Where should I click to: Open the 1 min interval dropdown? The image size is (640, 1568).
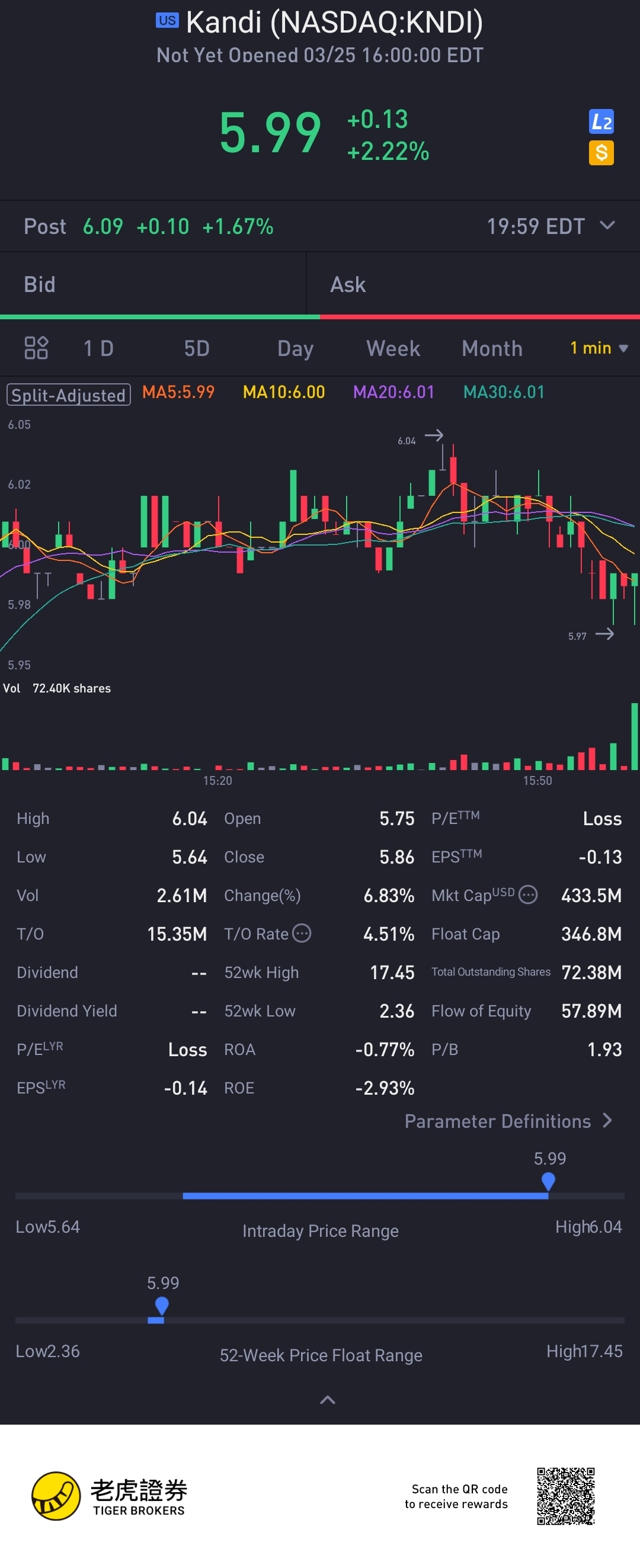[x=598, y=348]
